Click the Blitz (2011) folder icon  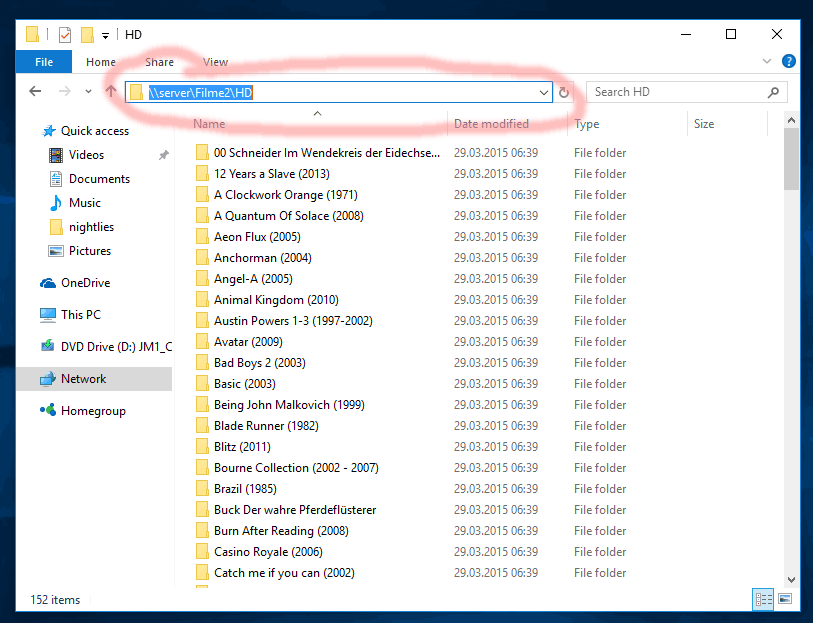pyautogui.click(x=202, y=447)
